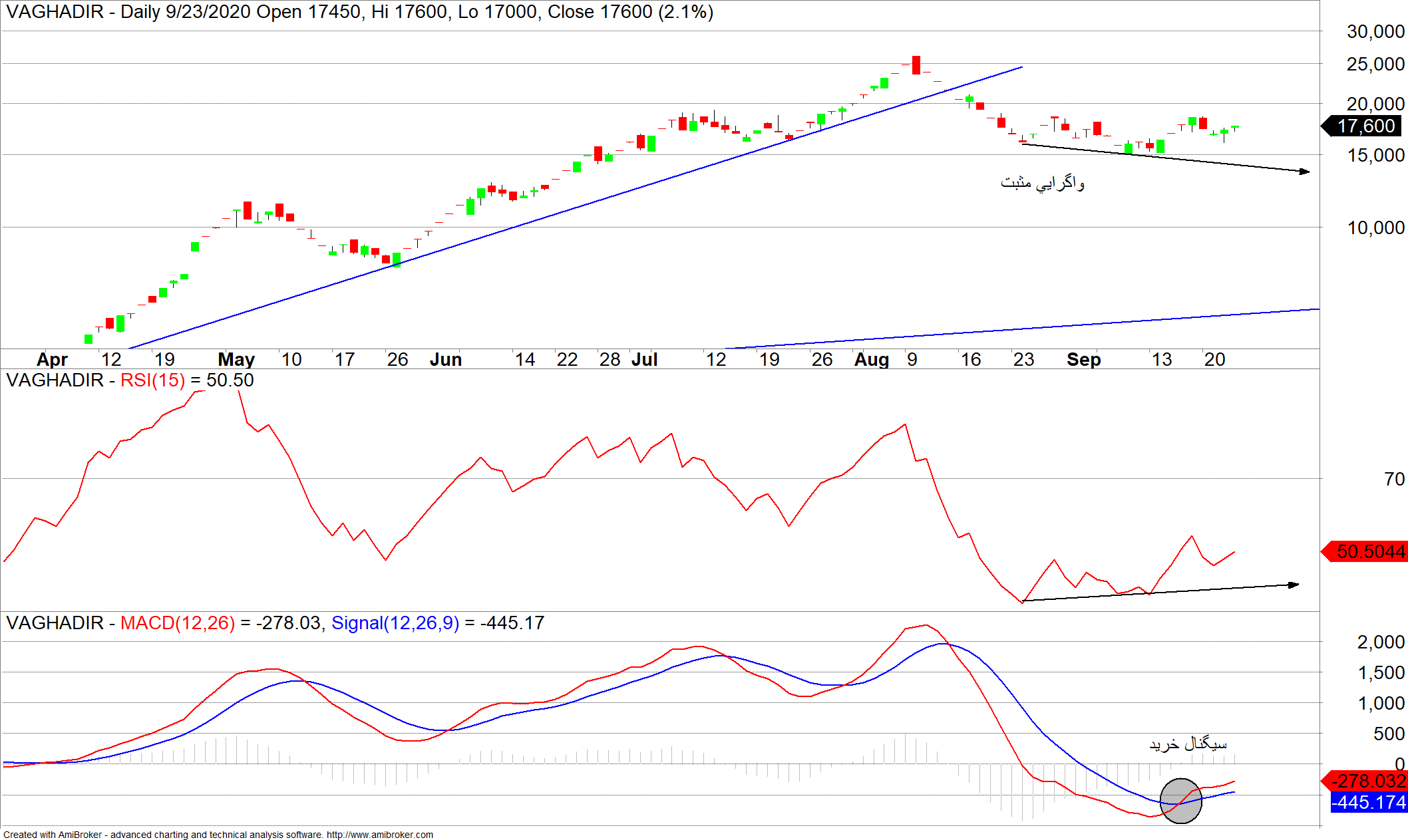Click the blue Signal(12,26,9) indicator label

pyautogui.click(x=395, y=623)
